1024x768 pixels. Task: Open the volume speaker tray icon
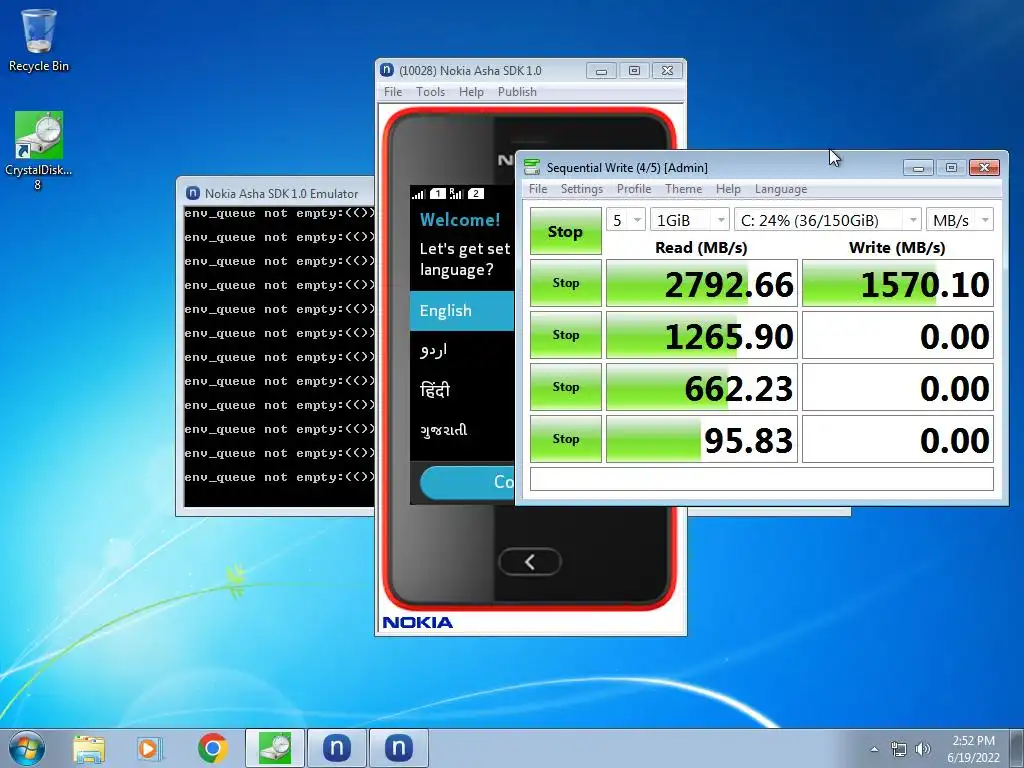(922, 749)
